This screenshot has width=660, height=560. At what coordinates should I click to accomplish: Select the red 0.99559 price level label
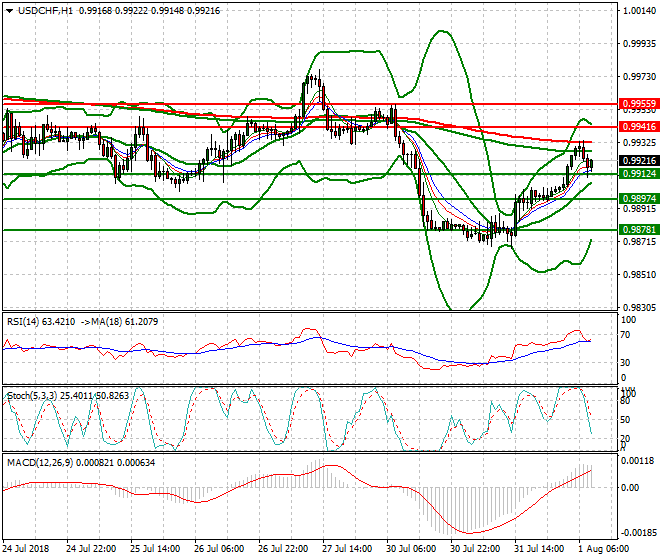click(639, 104)
